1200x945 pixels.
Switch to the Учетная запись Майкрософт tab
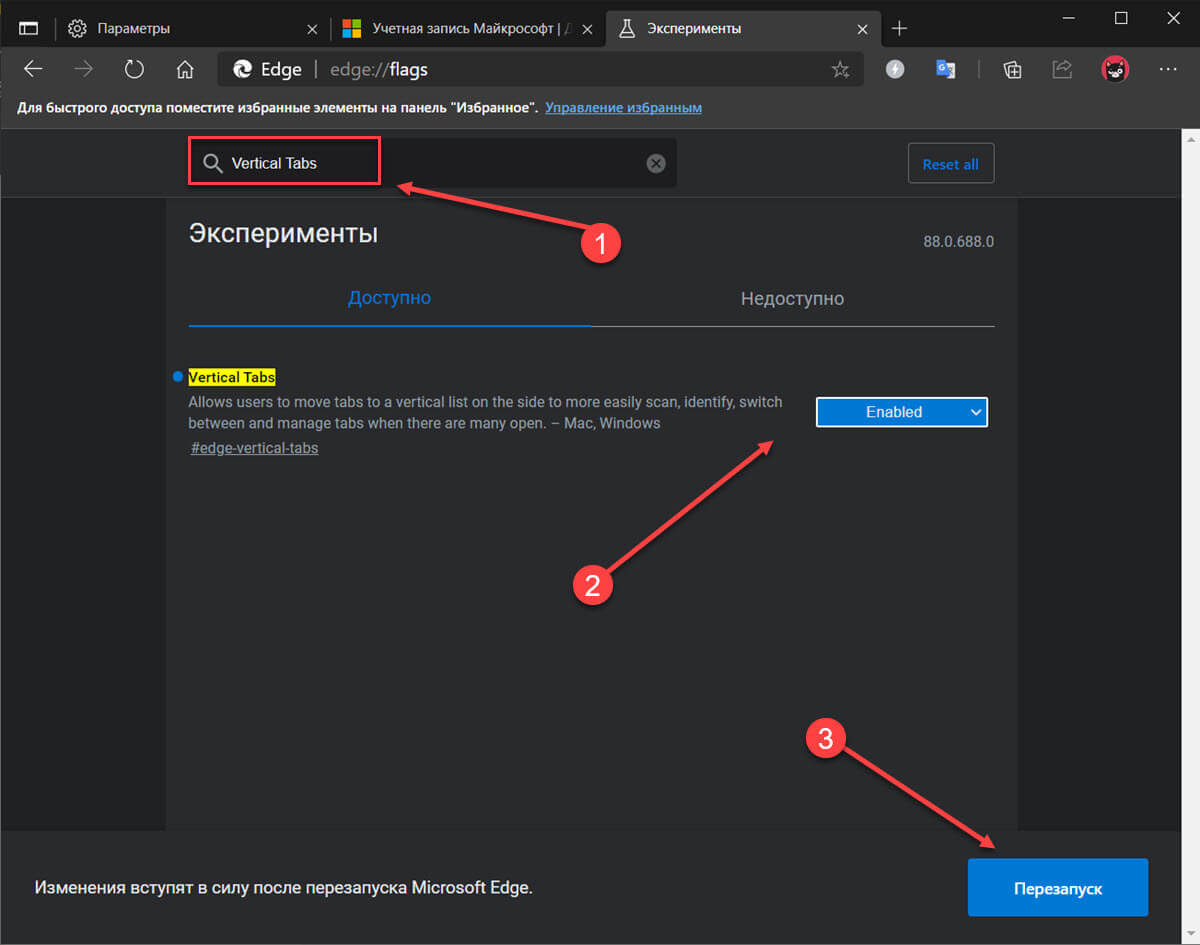pos(467,28)
